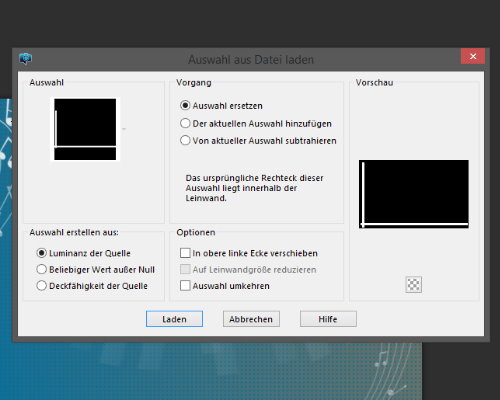Click the Auf Leinwandgröße reduzieren checkbox
Screen dimensions: 500x400
(x=185, y=269)
